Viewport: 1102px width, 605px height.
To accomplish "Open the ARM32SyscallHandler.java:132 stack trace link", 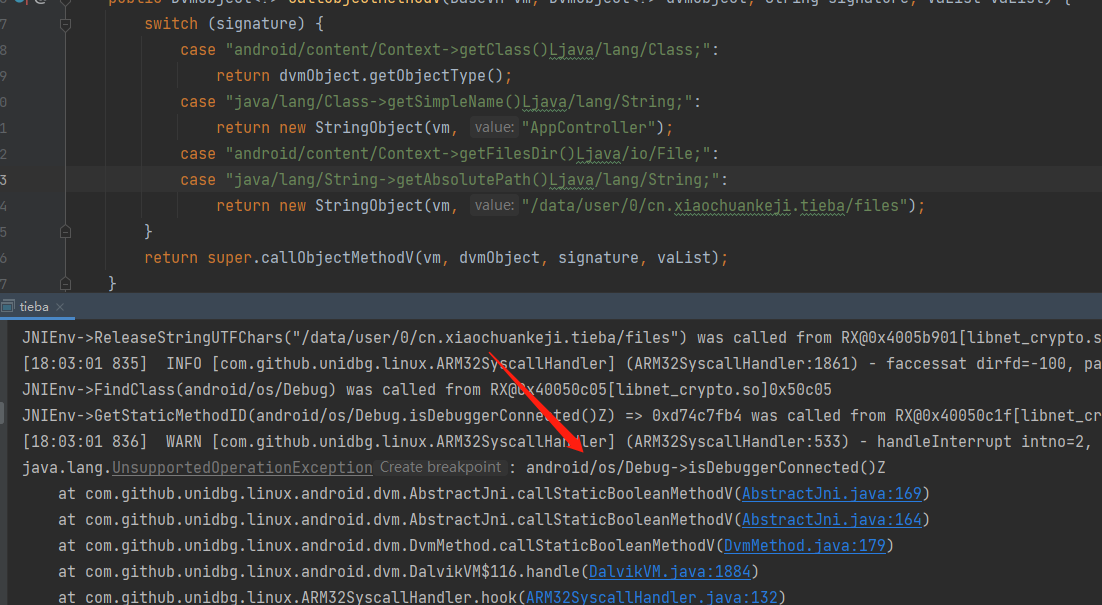I will [652, 597].
